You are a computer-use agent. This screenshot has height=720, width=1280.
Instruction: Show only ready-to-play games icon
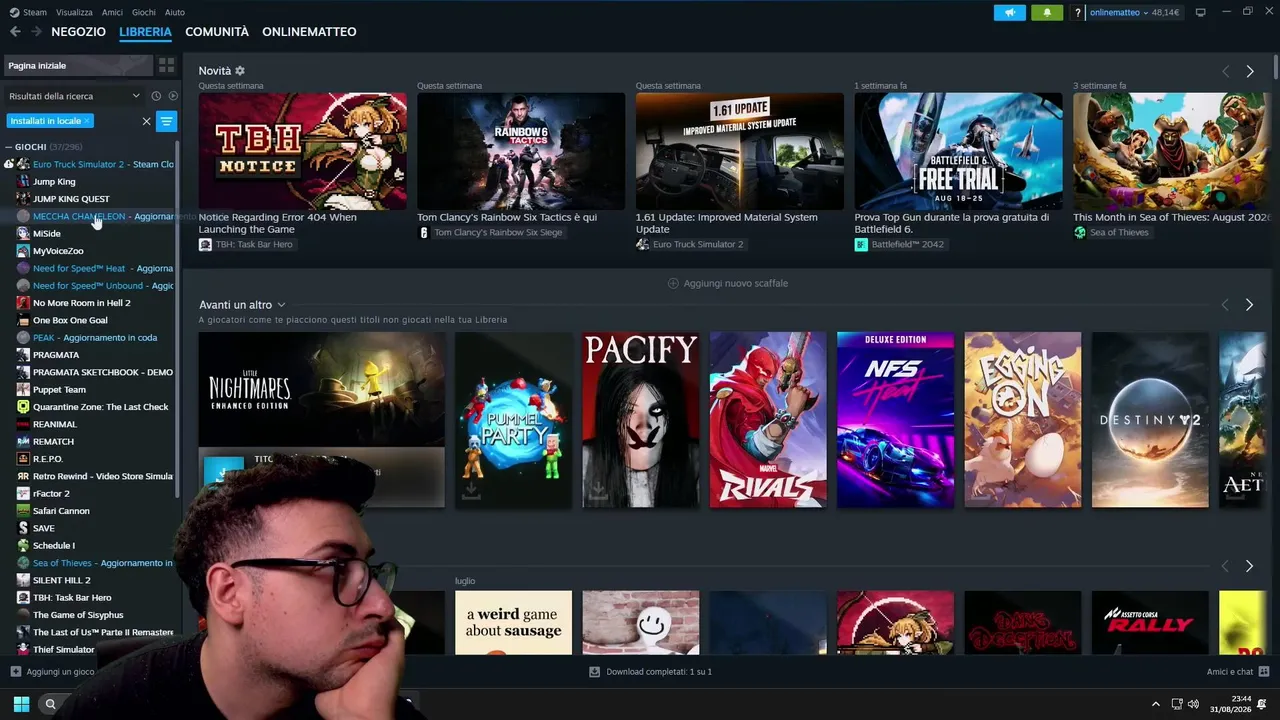coord(172,96)
